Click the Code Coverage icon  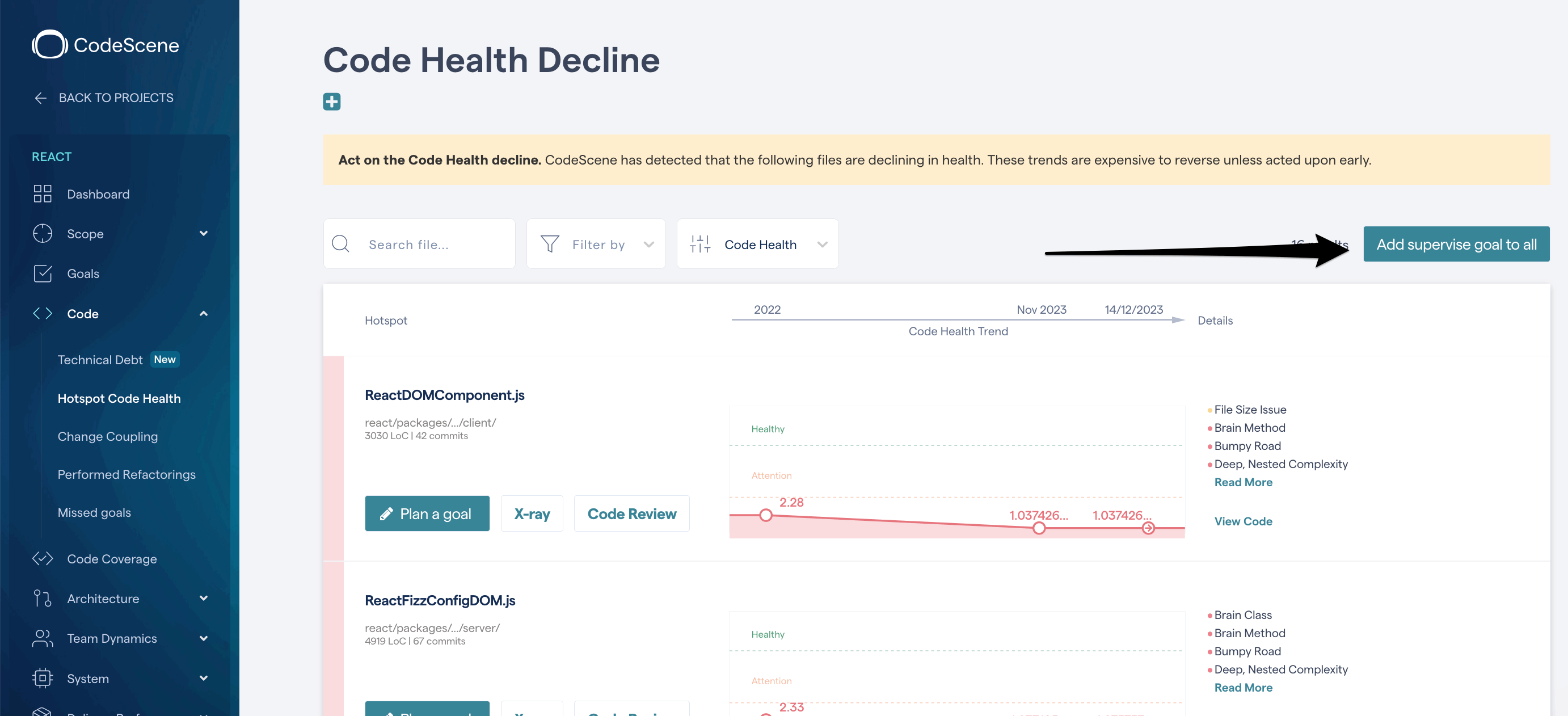43,558
